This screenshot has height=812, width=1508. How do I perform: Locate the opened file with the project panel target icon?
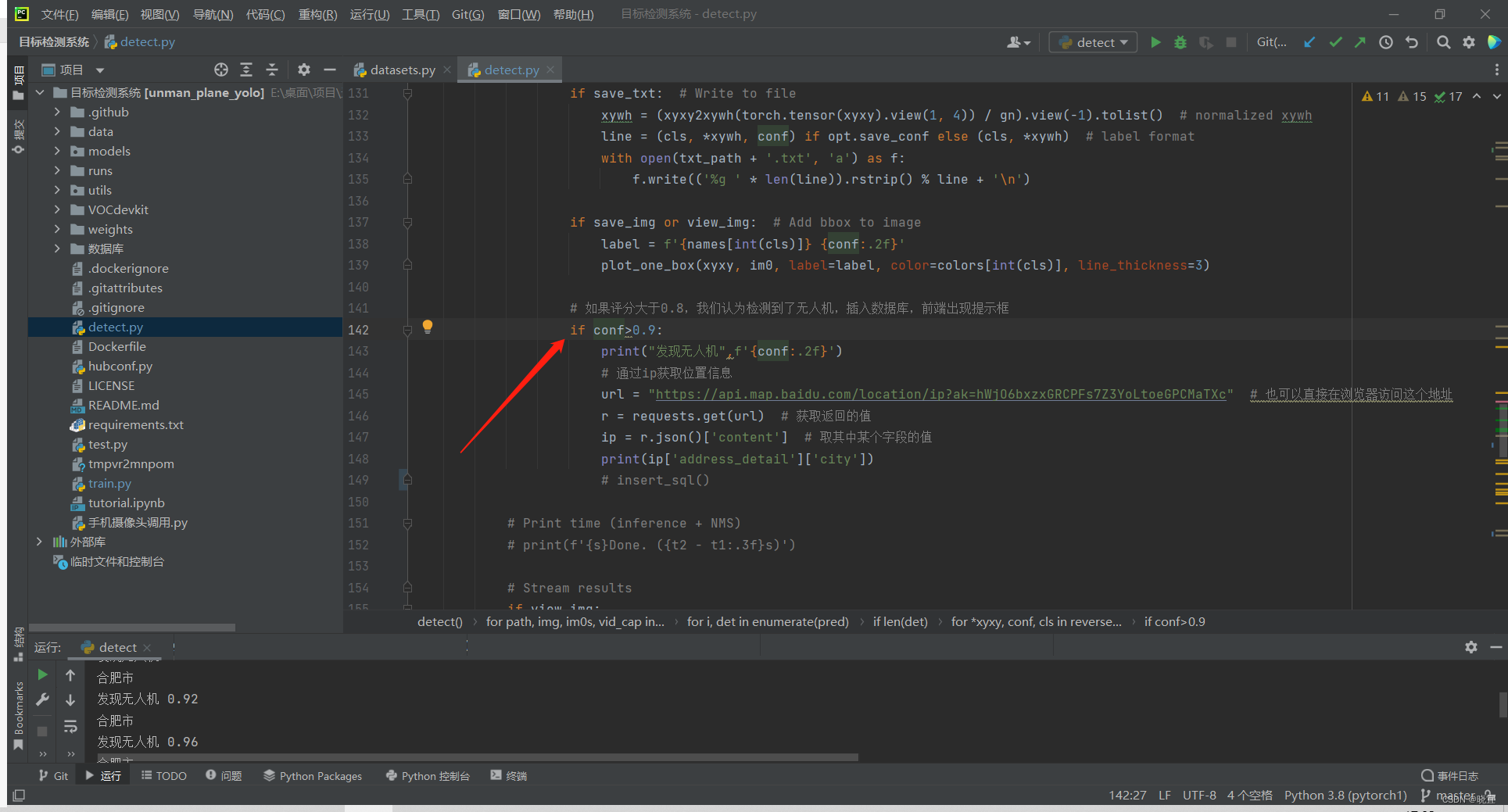point(221,70)
